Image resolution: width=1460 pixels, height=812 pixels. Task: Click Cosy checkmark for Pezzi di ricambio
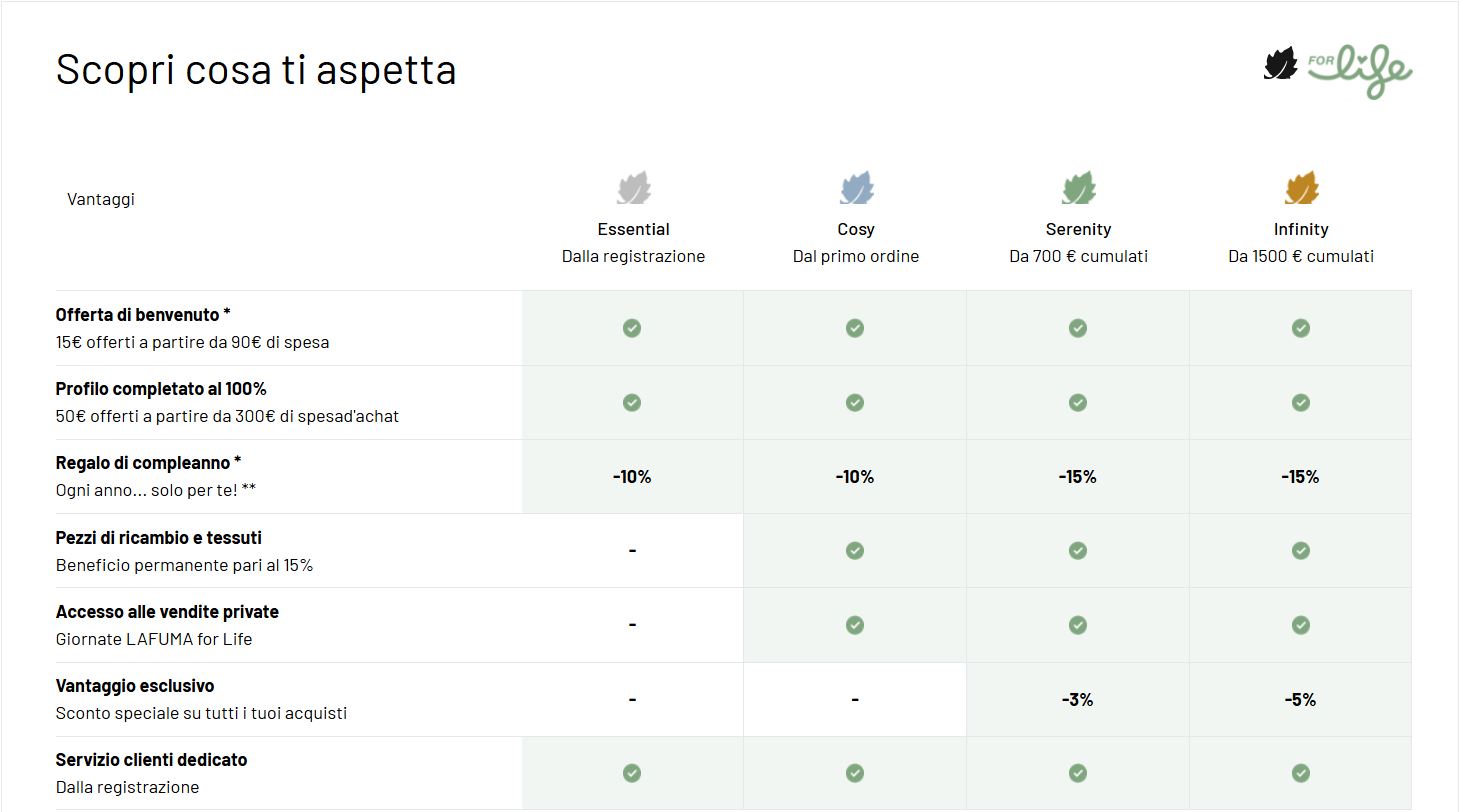855,550
